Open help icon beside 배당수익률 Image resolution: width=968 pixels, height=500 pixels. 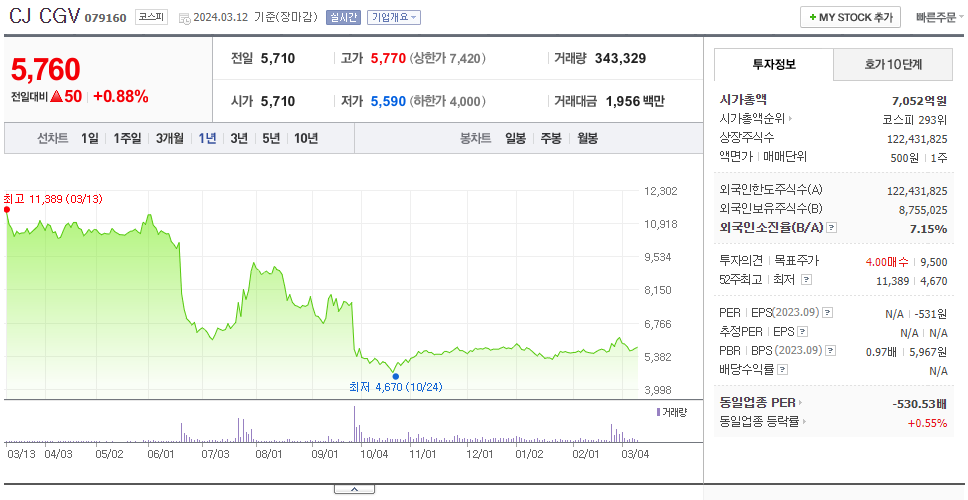782,370
